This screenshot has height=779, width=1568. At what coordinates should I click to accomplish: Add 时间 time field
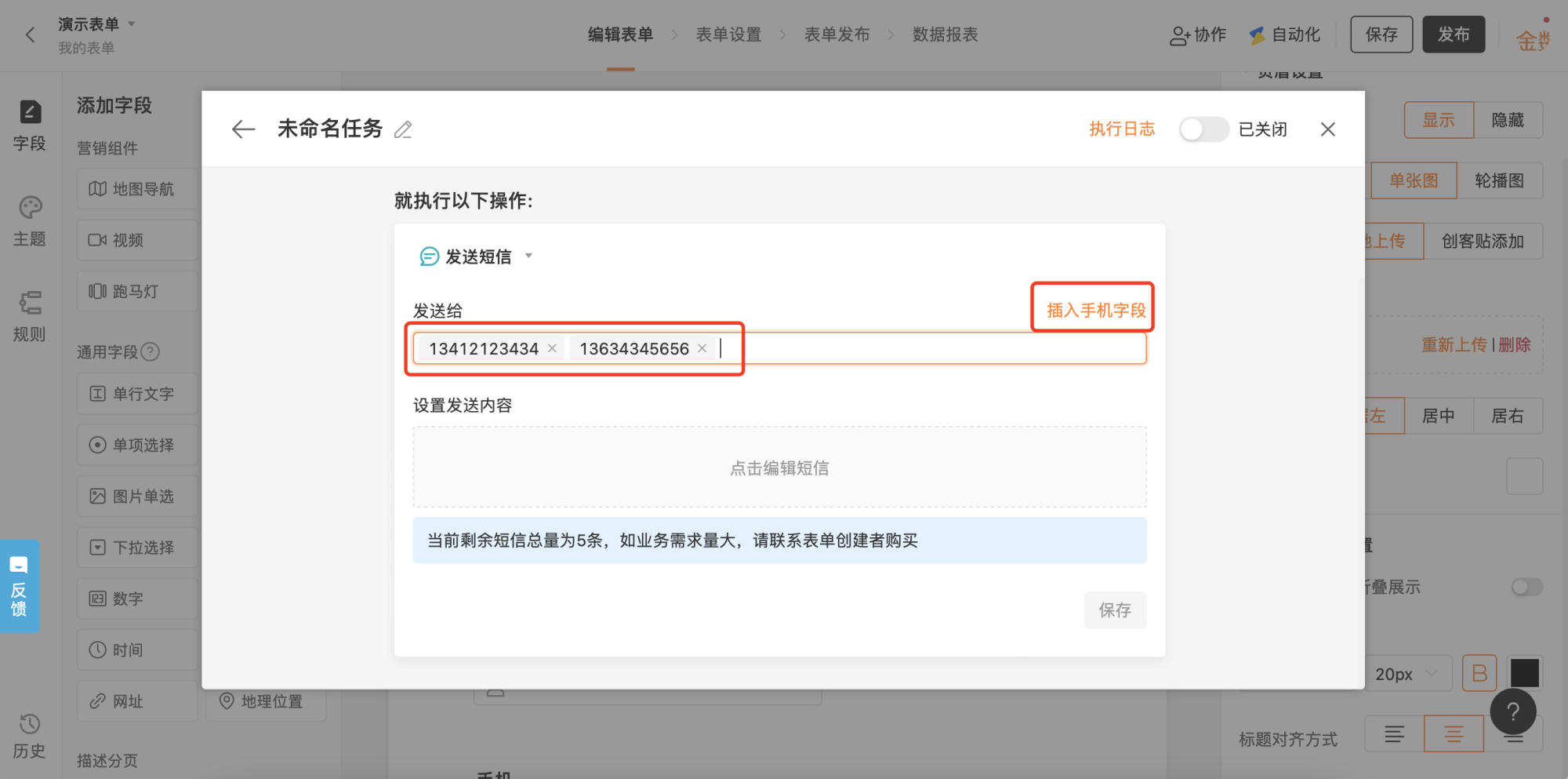137,650
